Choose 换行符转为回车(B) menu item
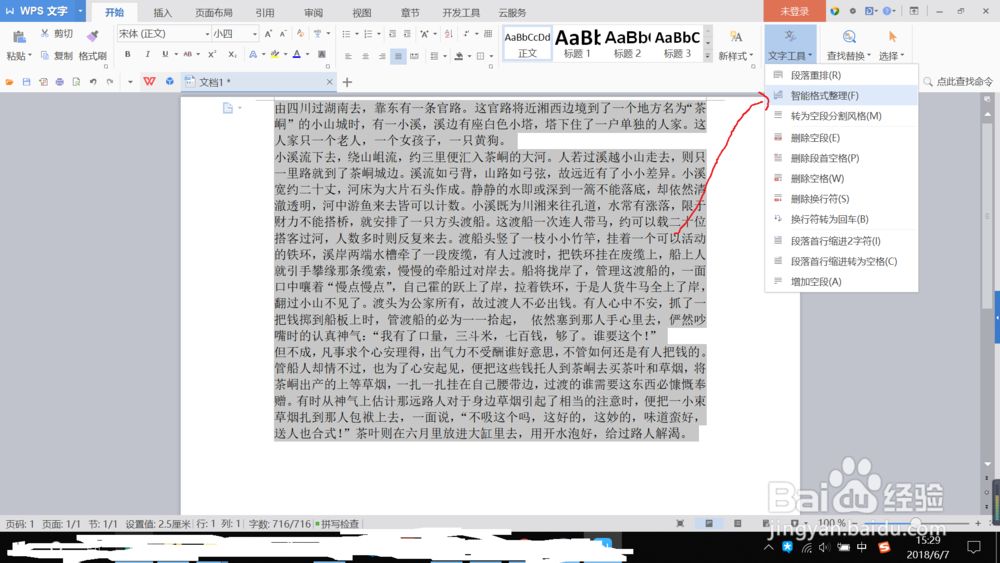The width and height of the screenshot is (1000, 563). point(842,219)
